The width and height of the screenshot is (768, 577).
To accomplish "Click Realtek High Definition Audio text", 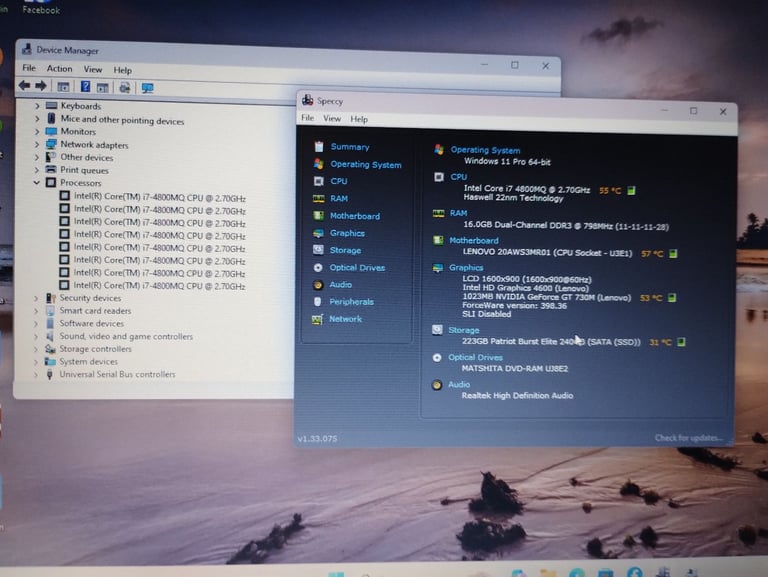I will (517, 395).
